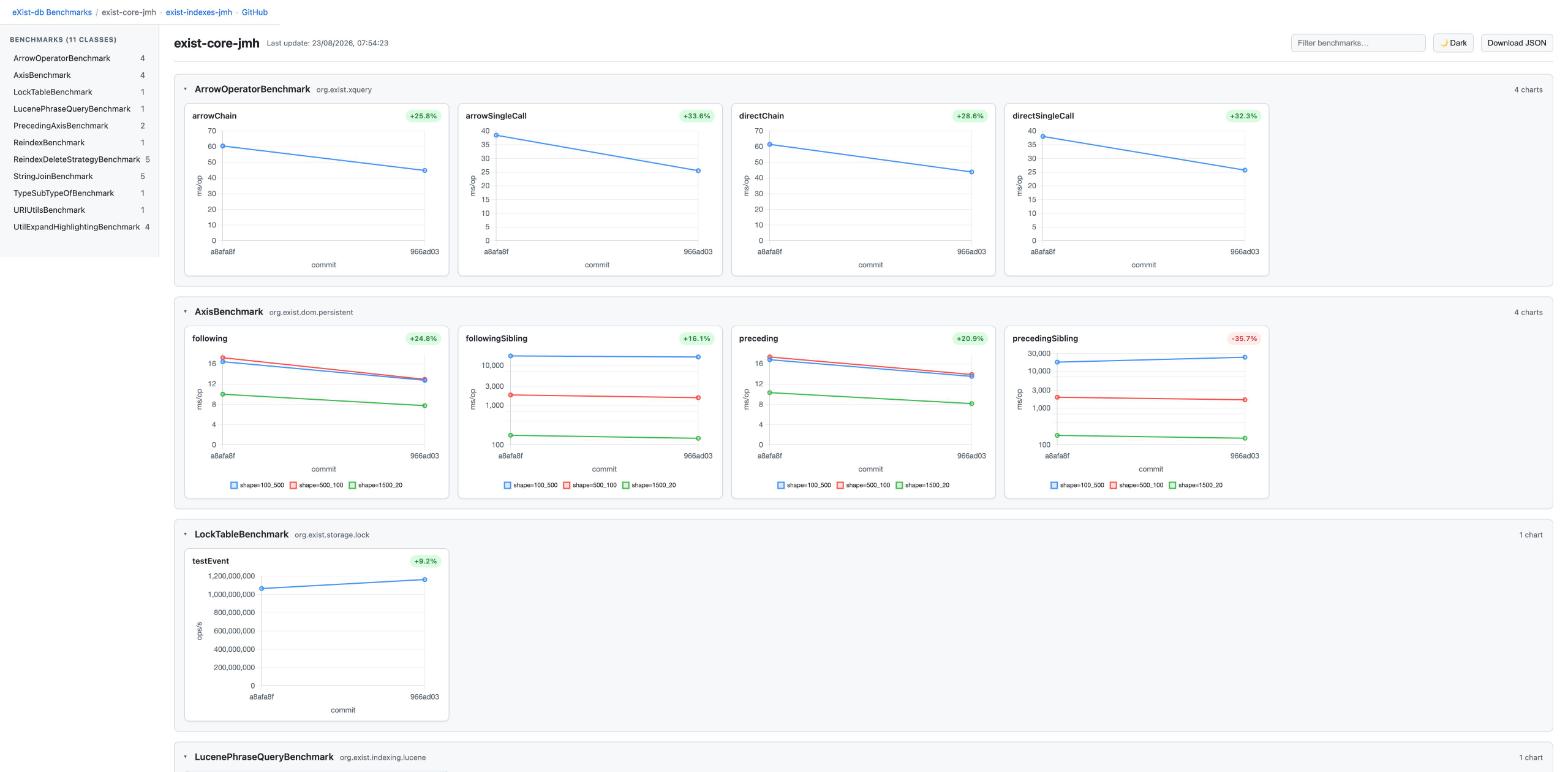The height and width of the screenshot is (772, 1568).
Task: Click the +16.1% badge on followingSibling
Action: tap(697, 338)
